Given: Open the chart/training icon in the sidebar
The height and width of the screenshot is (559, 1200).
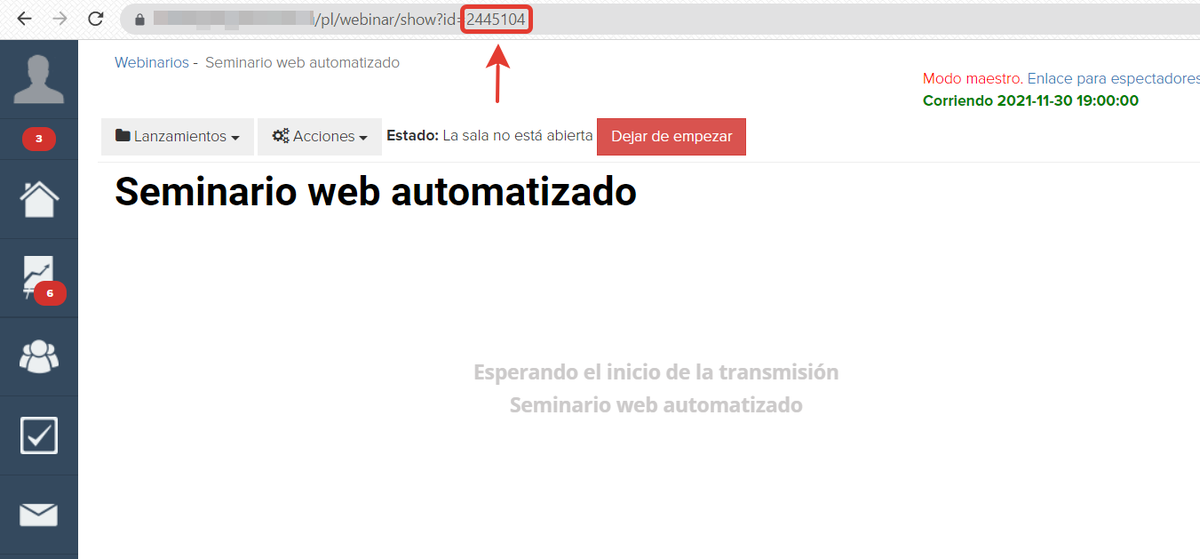Looking at the screenshot, I should coord(39,278).
